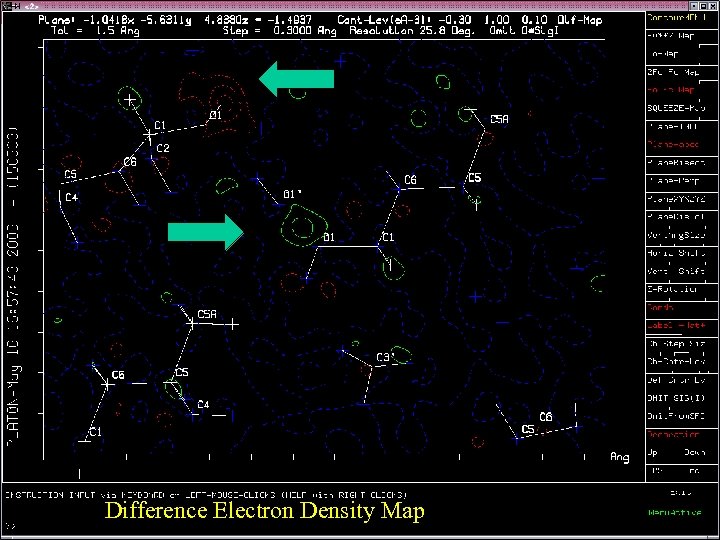Select the red Fo-Fc Map entry

pos(671,90)
